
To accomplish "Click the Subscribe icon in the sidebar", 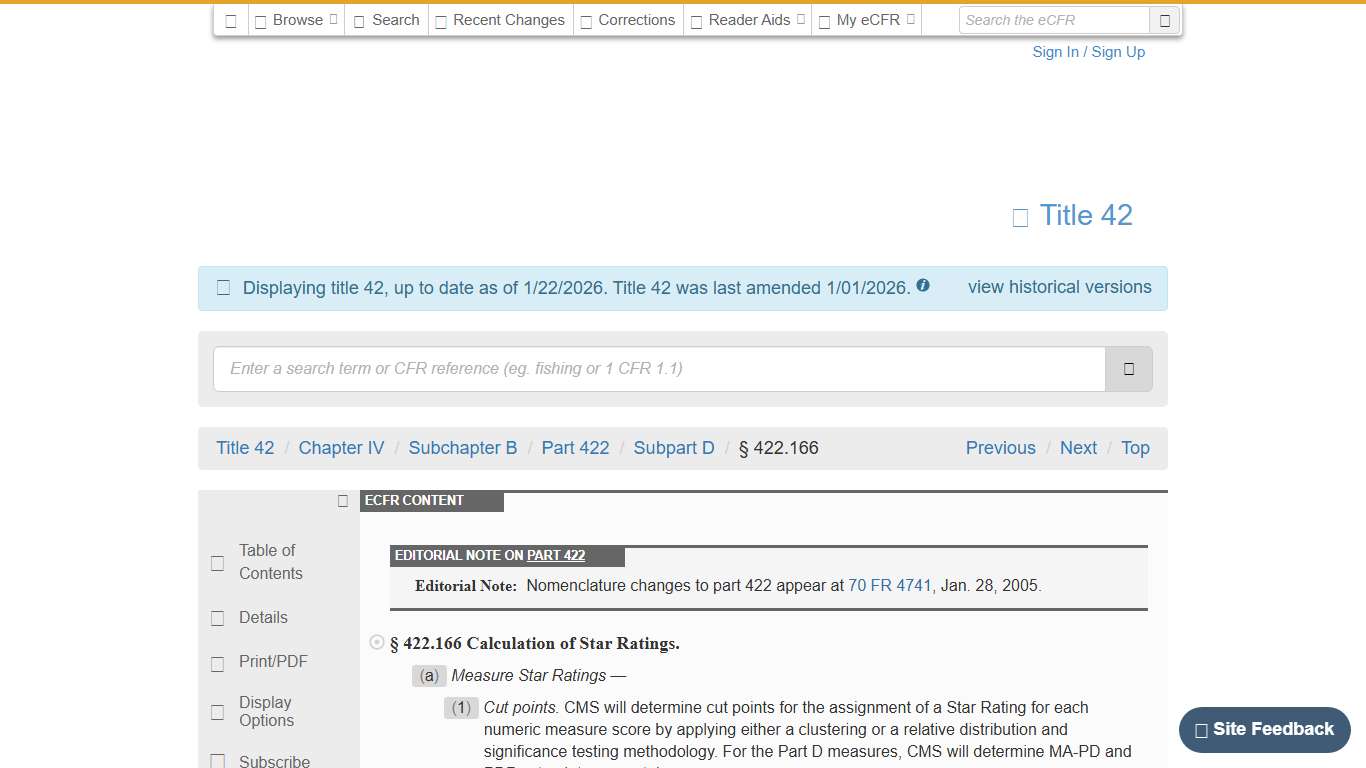I will coord(217,759).
